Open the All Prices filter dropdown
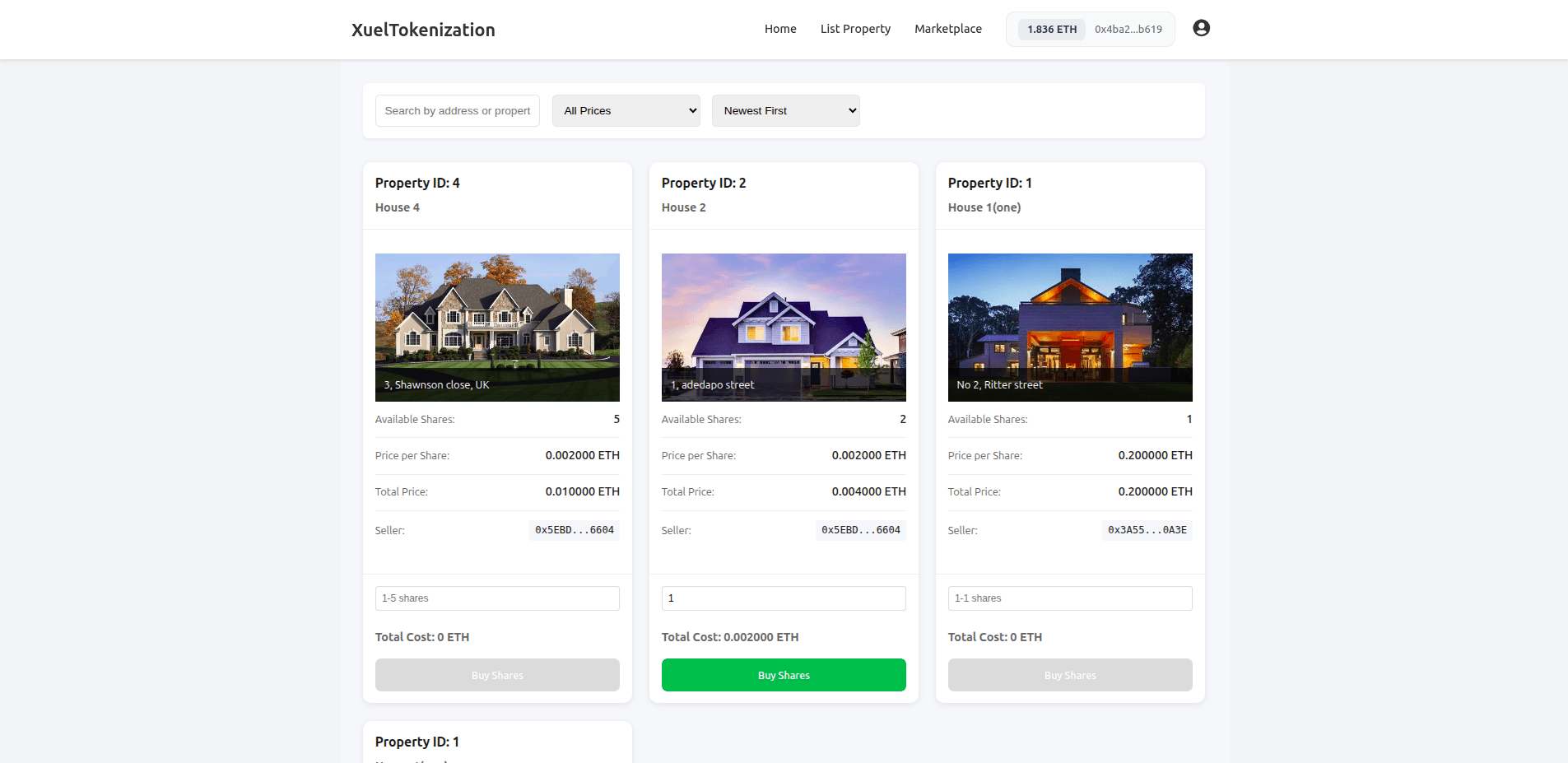The width and height of the screenshot is (1568, 763). point(626,110)
